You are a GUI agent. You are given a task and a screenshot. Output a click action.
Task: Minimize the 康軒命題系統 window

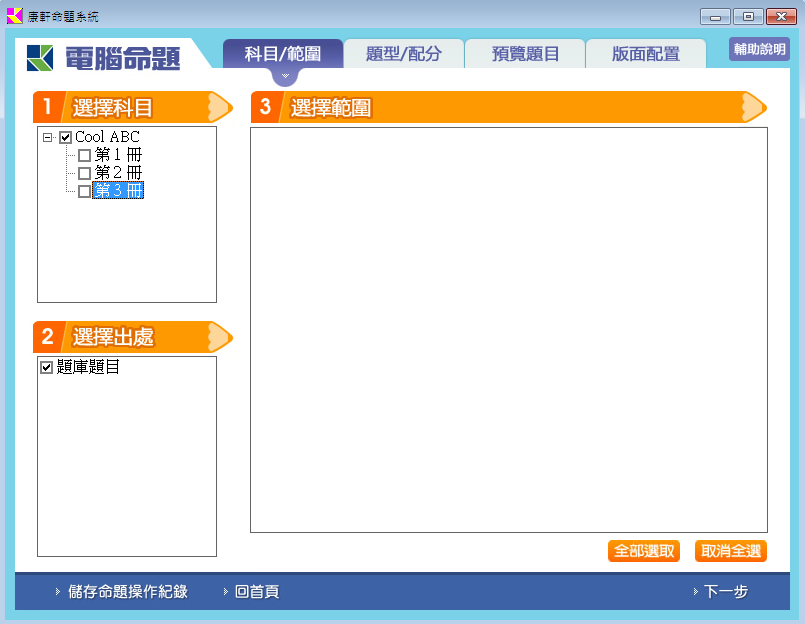pyautogui.click(x=714, y=17)
